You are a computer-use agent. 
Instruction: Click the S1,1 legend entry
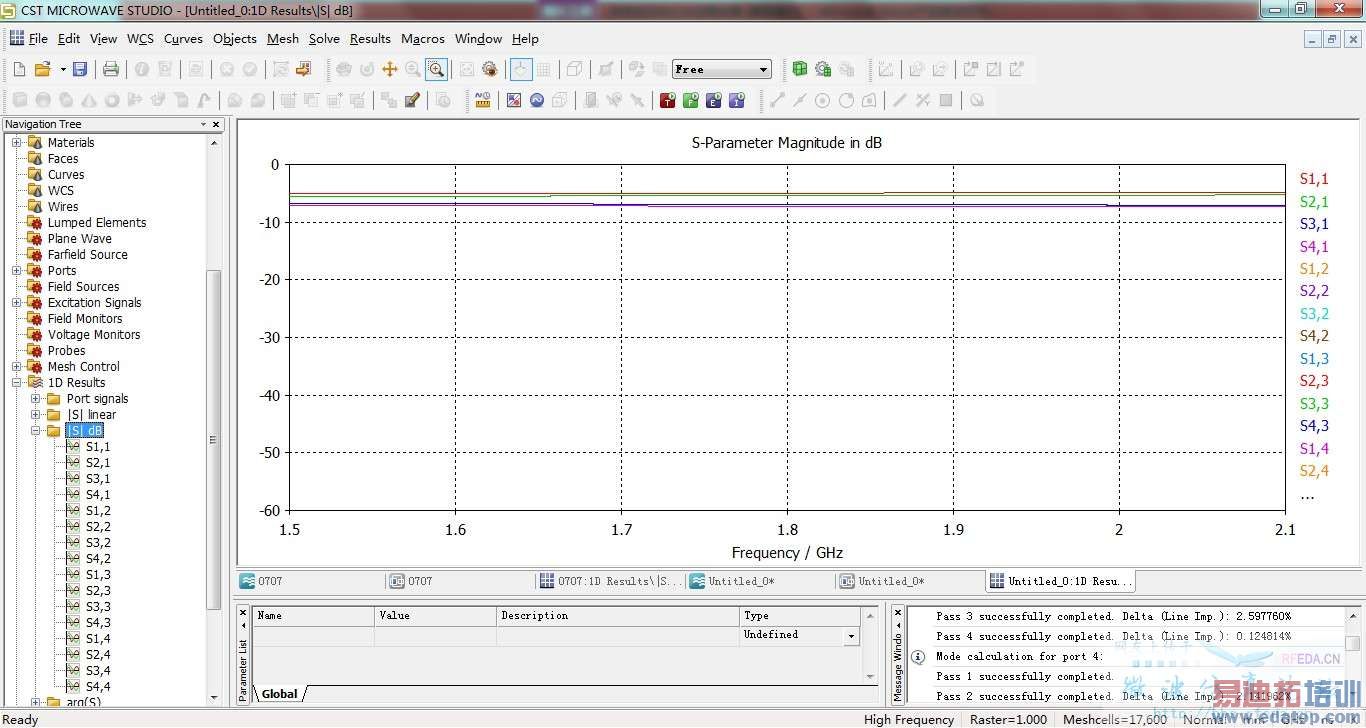point(1314,179)
